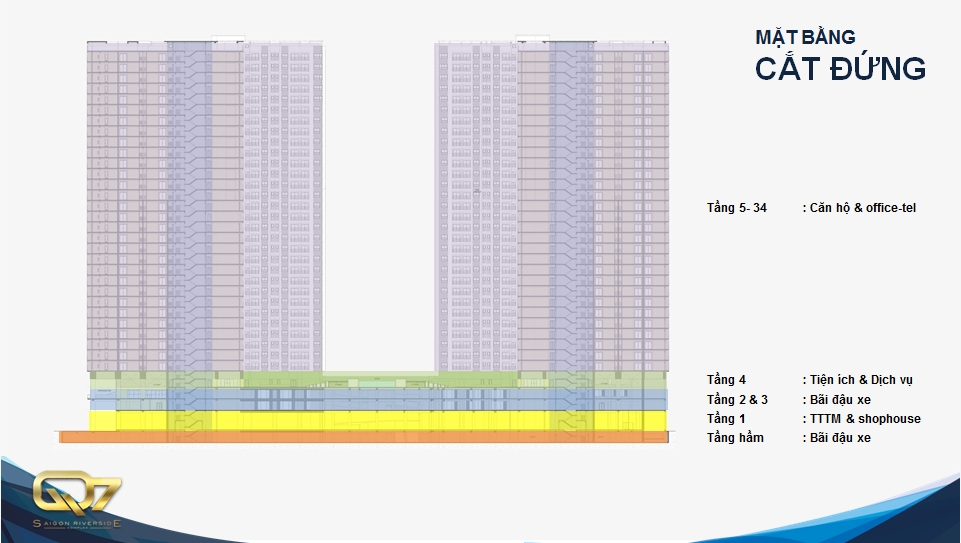961x543 pixels.
Task: Pick the yellow shophouse floor band
Action: tap(378, 420)
